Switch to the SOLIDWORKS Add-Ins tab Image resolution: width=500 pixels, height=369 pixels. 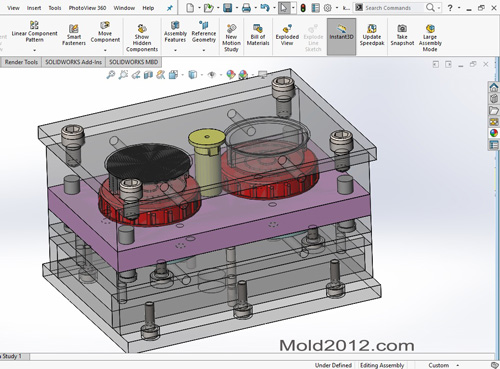pyautogui.click(x=73, y=62)
